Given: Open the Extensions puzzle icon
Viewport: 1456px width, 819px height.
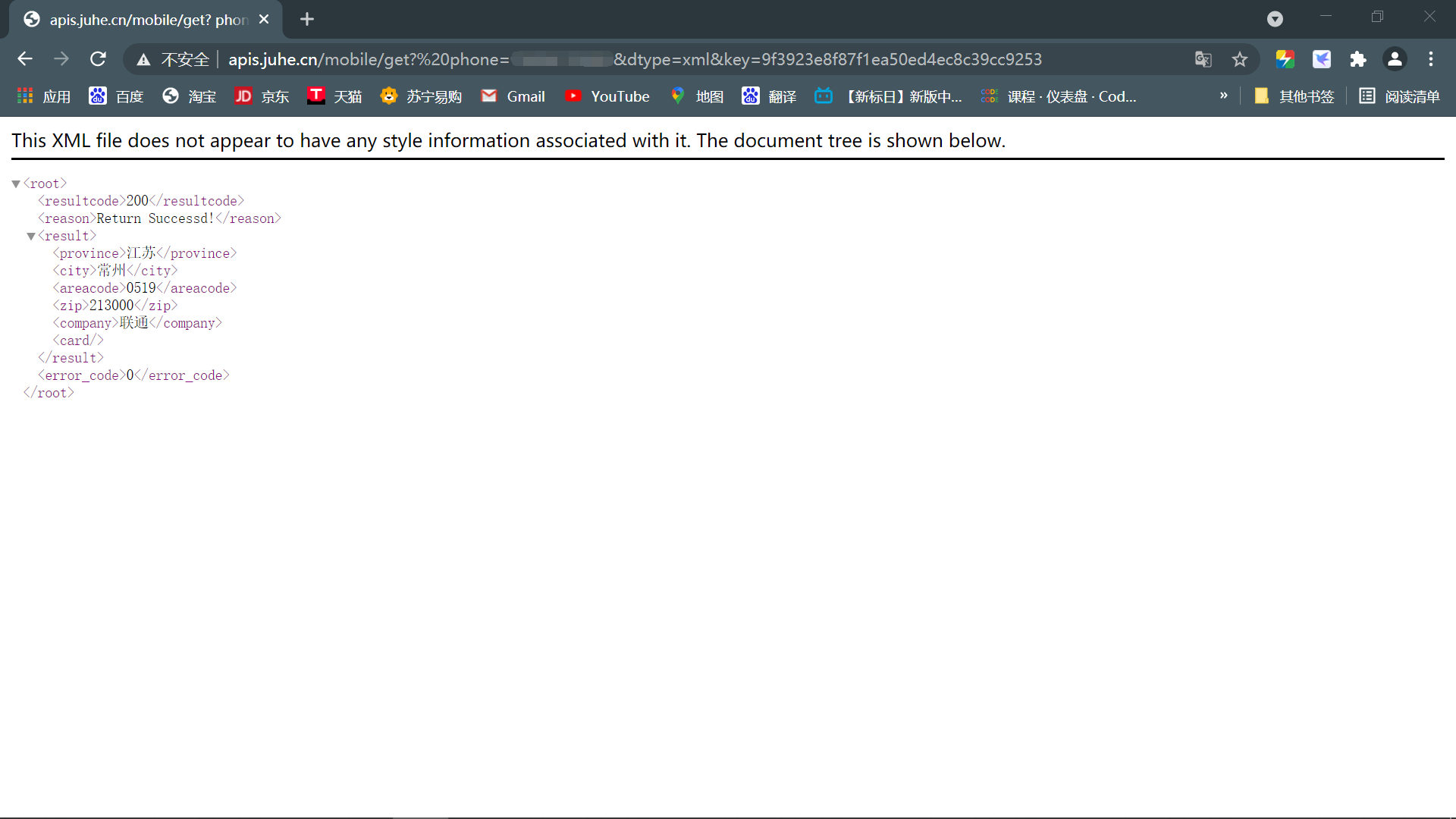Looking at the screenshot, I should tap(1357, 59).
